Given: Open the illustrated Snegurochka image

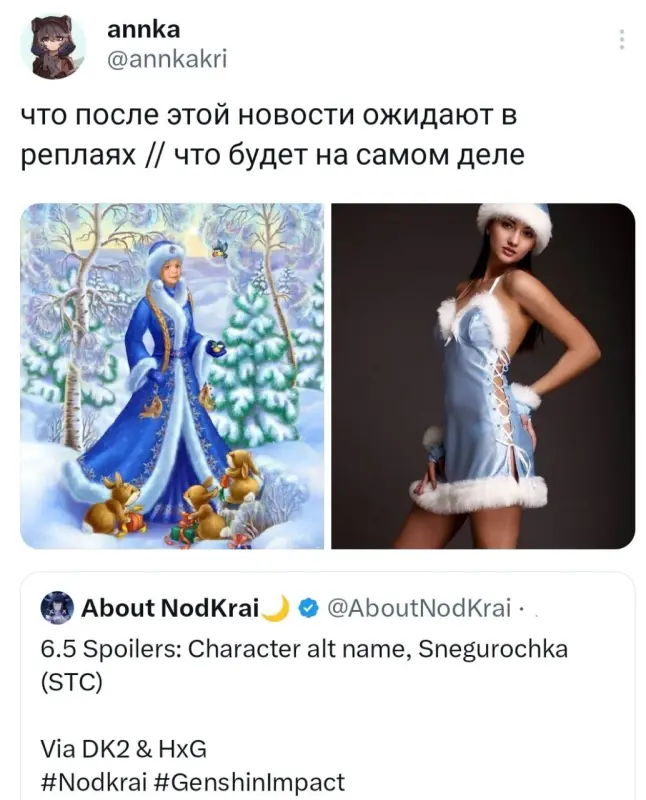Looking at the screenshot, I should pos(172,376).
